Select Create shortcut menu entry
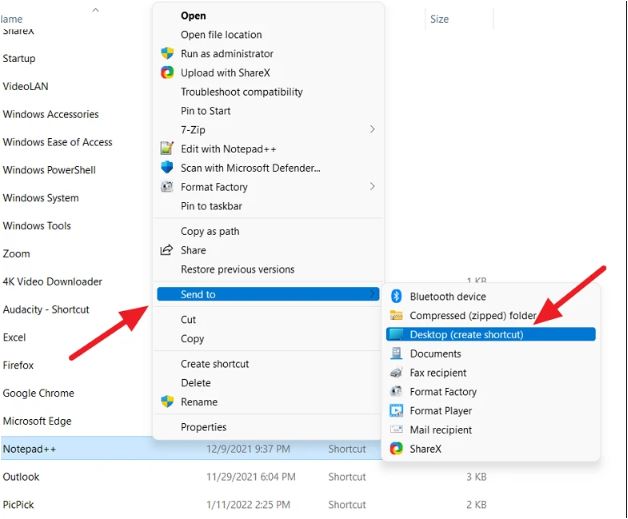Screen dimensions: 628x519 (x=215, y=364)
